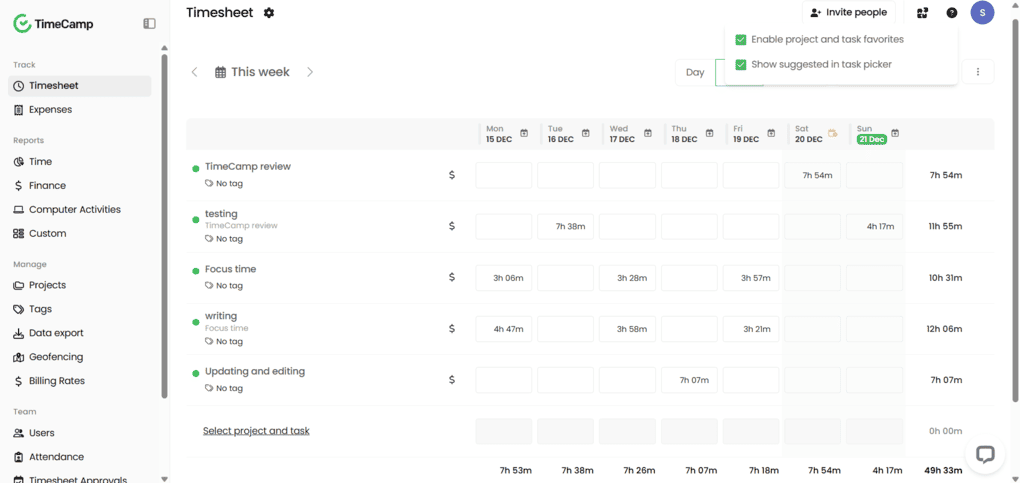
Task: Open the three-dot more options button
Action: point(978,72)
